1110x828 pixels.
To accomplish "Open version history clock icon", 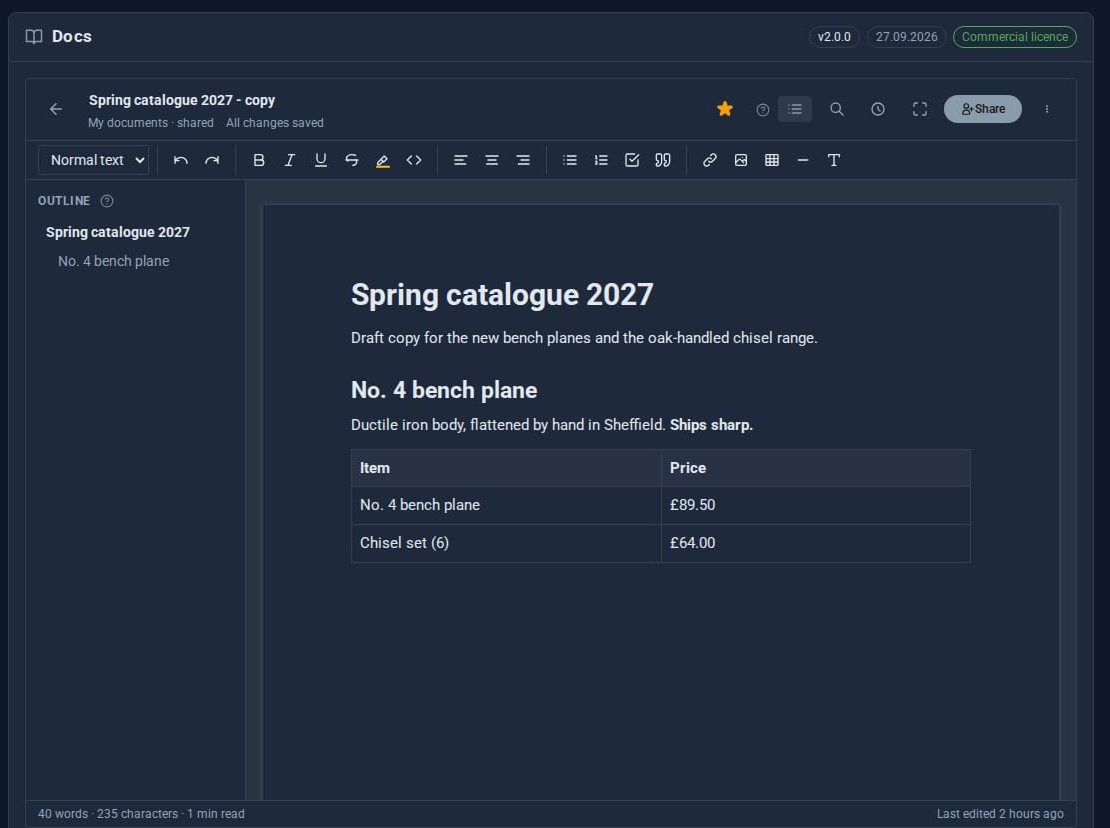I will (878, 109).
